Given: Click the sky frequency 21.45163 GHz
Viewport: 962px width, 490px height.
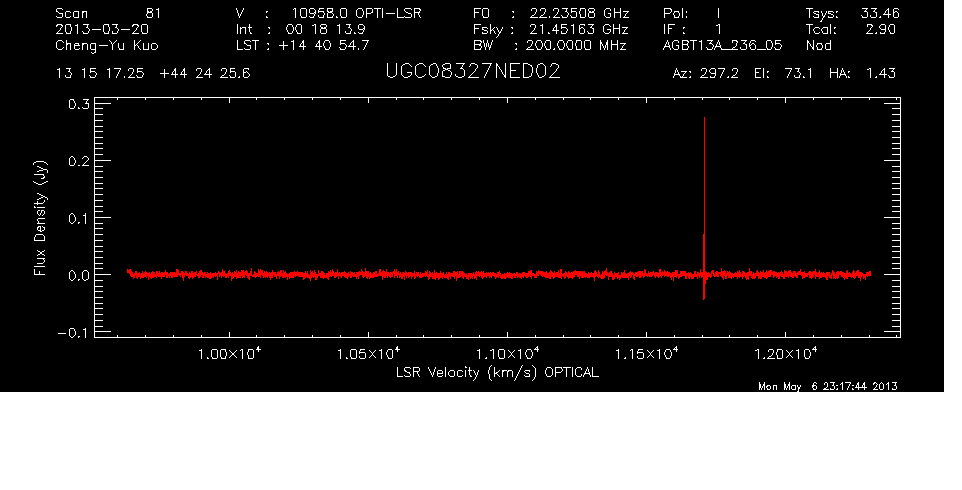Looking at the screenshot, I should point(579,29).
